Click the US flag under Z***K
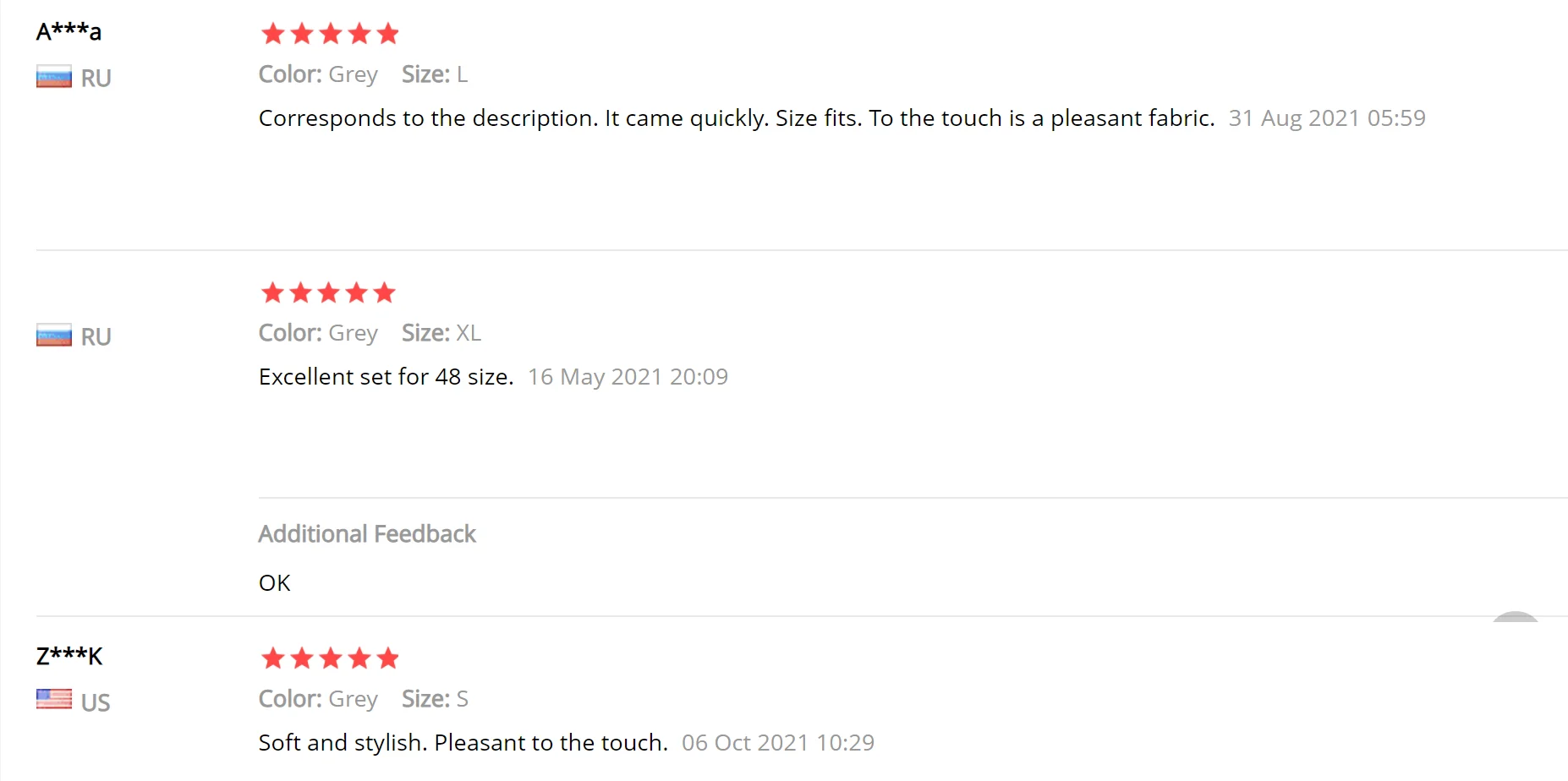The width and height of the screenshot is (1568, 781). (x=53, y=700)
